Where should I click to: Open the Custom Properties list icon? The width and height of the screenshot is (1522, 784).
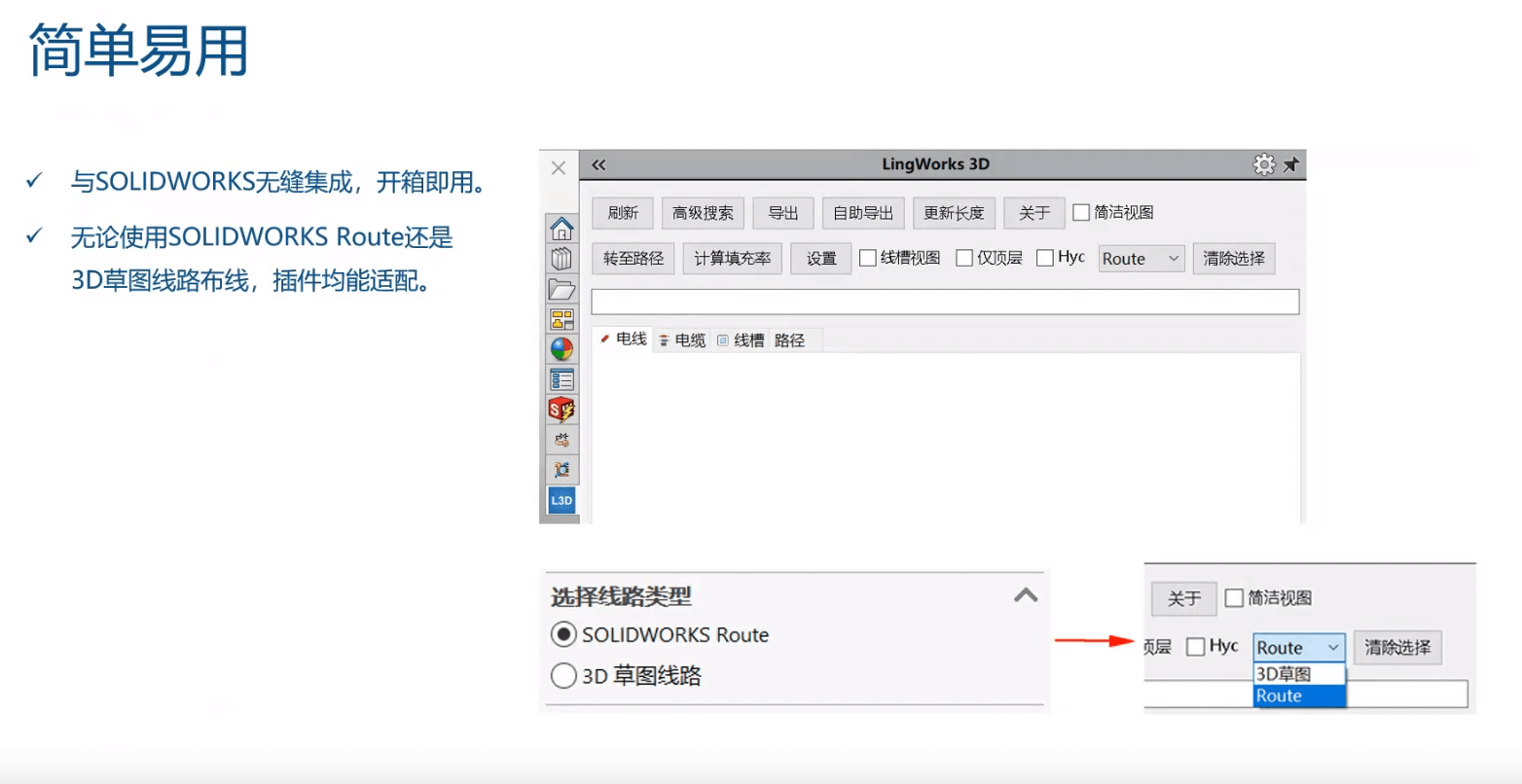pos(562,379)
